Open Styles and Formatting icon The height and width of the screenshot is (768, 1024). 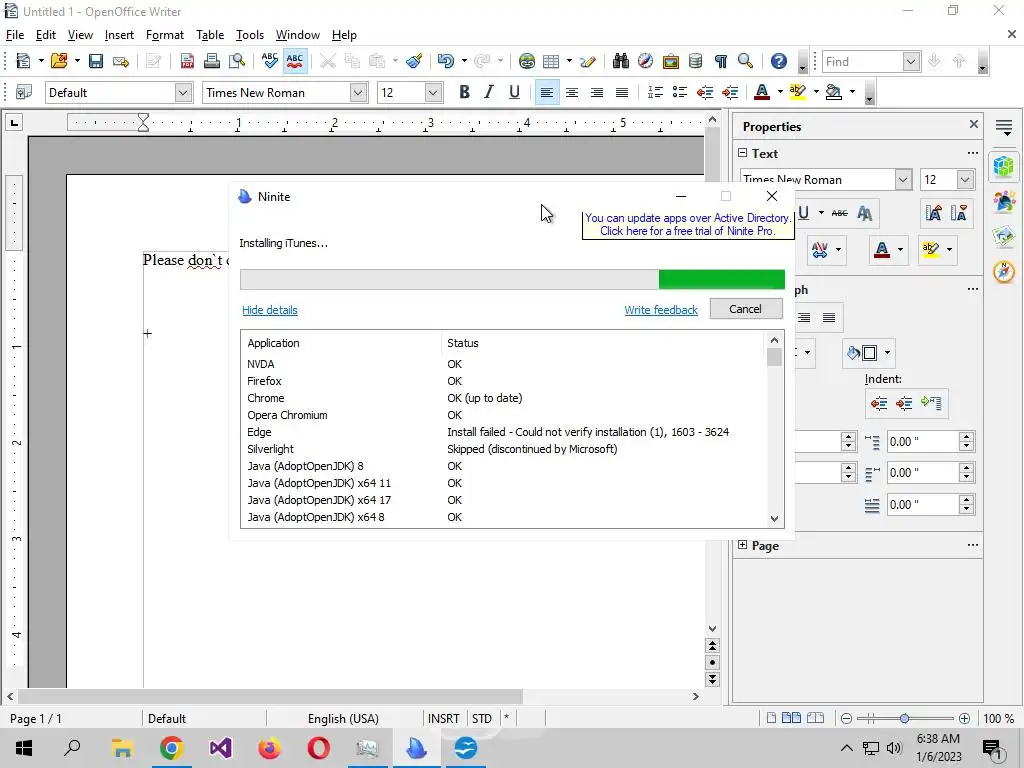[24, 92]
